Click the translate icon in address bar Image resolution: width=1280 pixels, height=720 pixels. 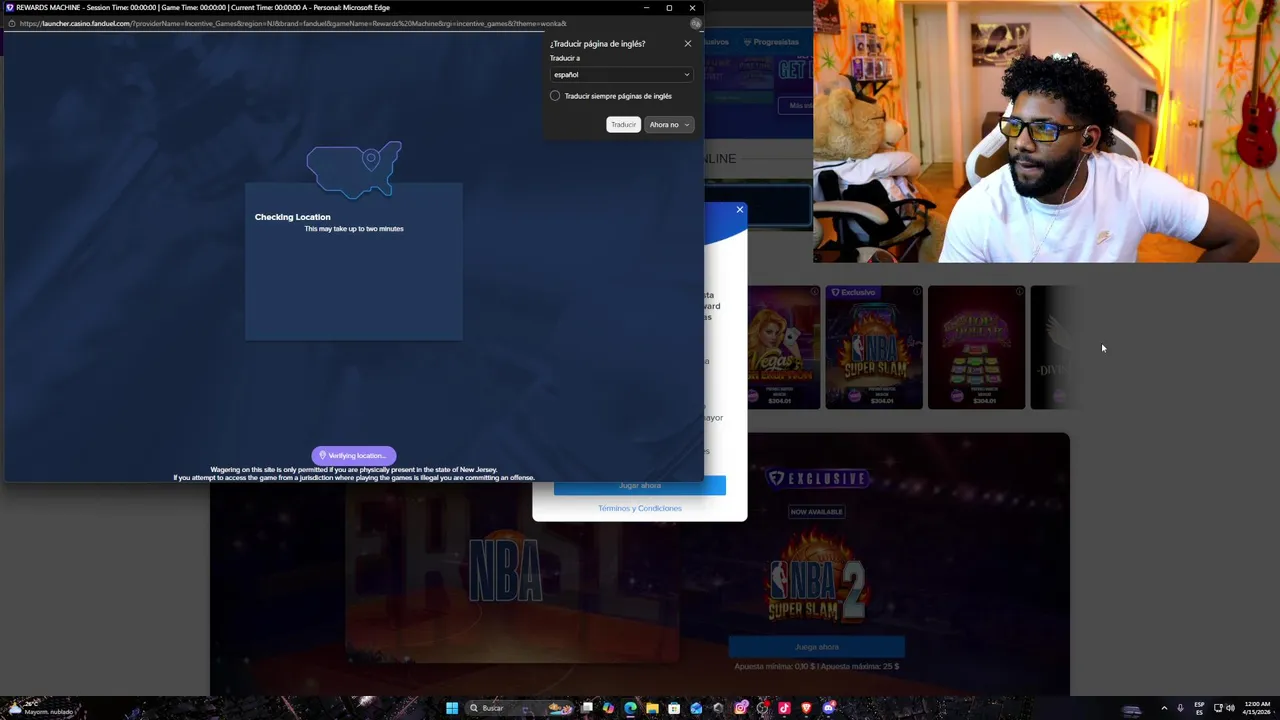pyautogui.click(x=696, y=23)
